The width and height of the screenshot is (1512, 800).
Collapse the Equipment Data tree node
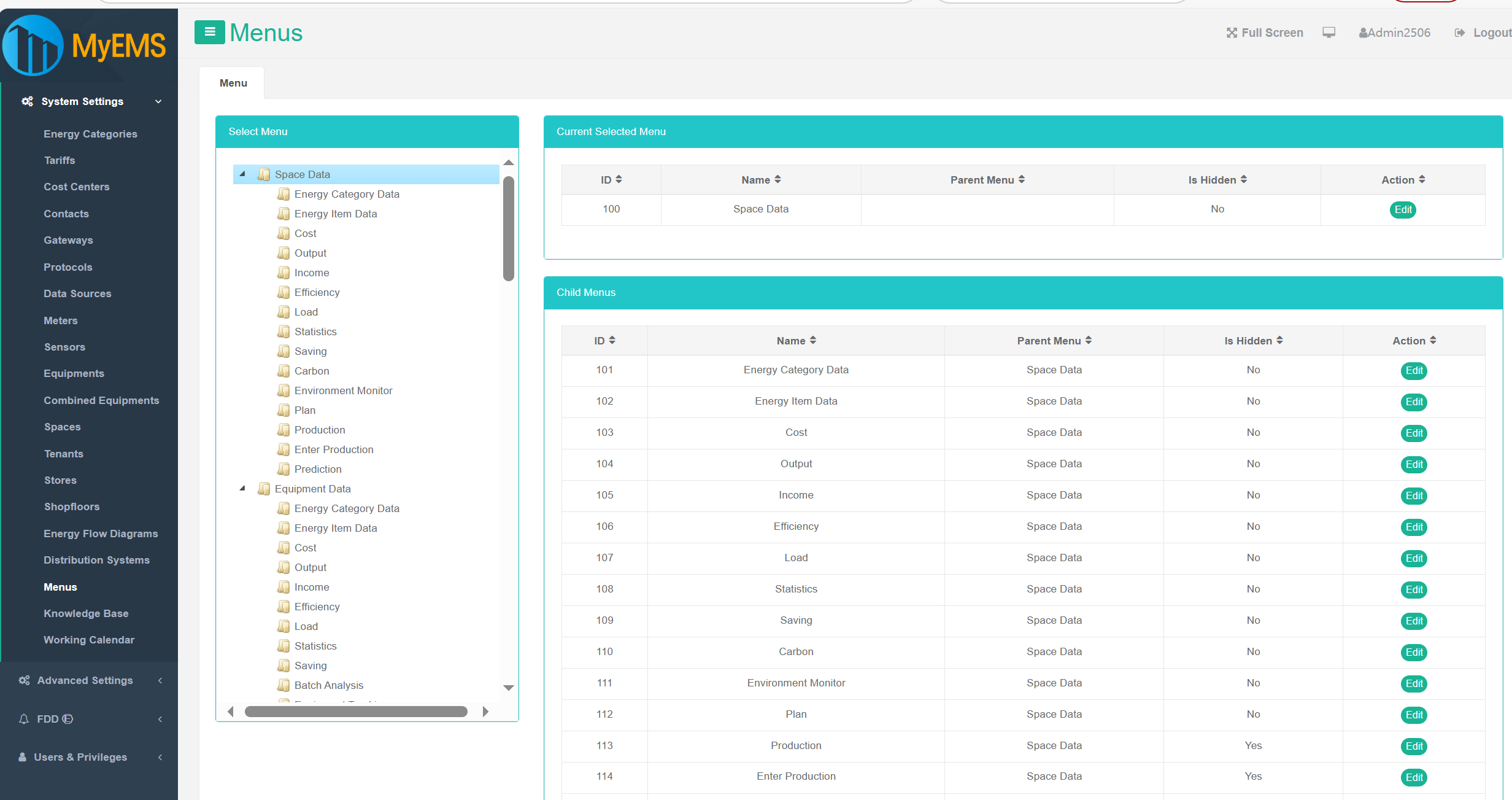coord(242,489)
